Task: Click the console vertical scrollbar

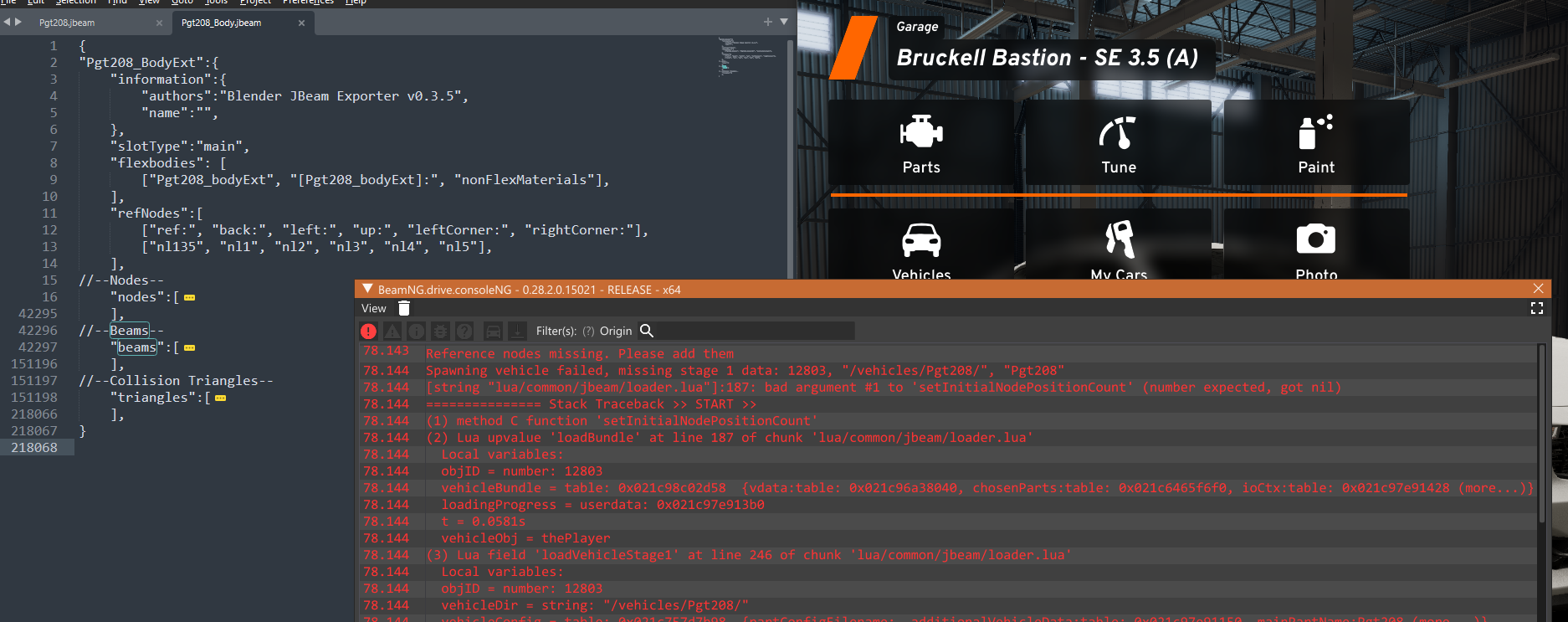Action: click(1540, 435)
